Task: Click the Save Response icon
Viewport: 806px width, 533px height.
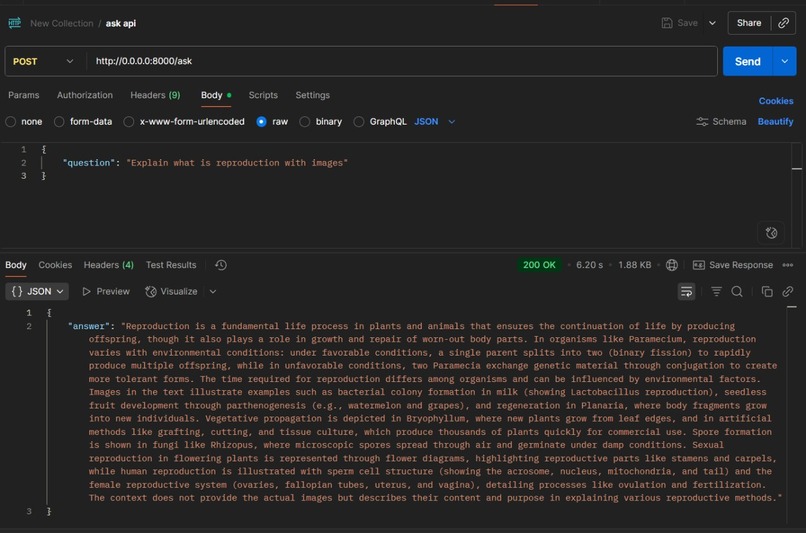Action: [699, 265]
